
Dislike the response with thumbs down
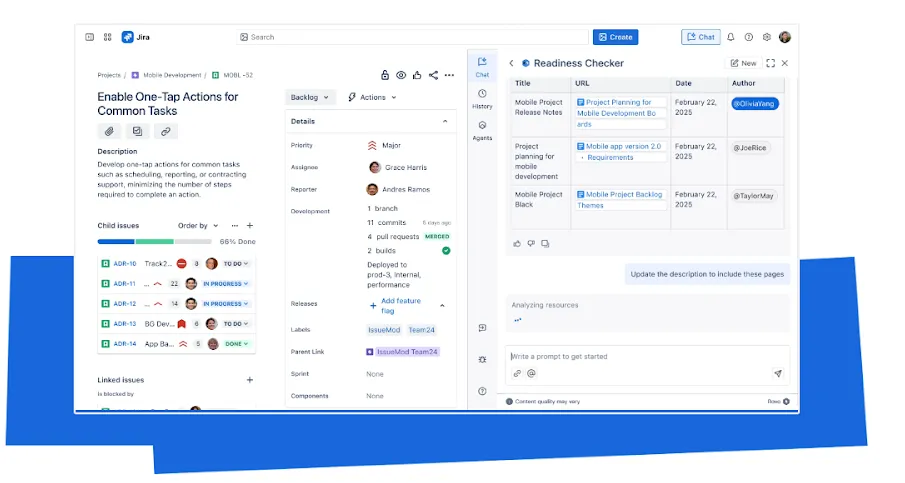tap(531, 244)
